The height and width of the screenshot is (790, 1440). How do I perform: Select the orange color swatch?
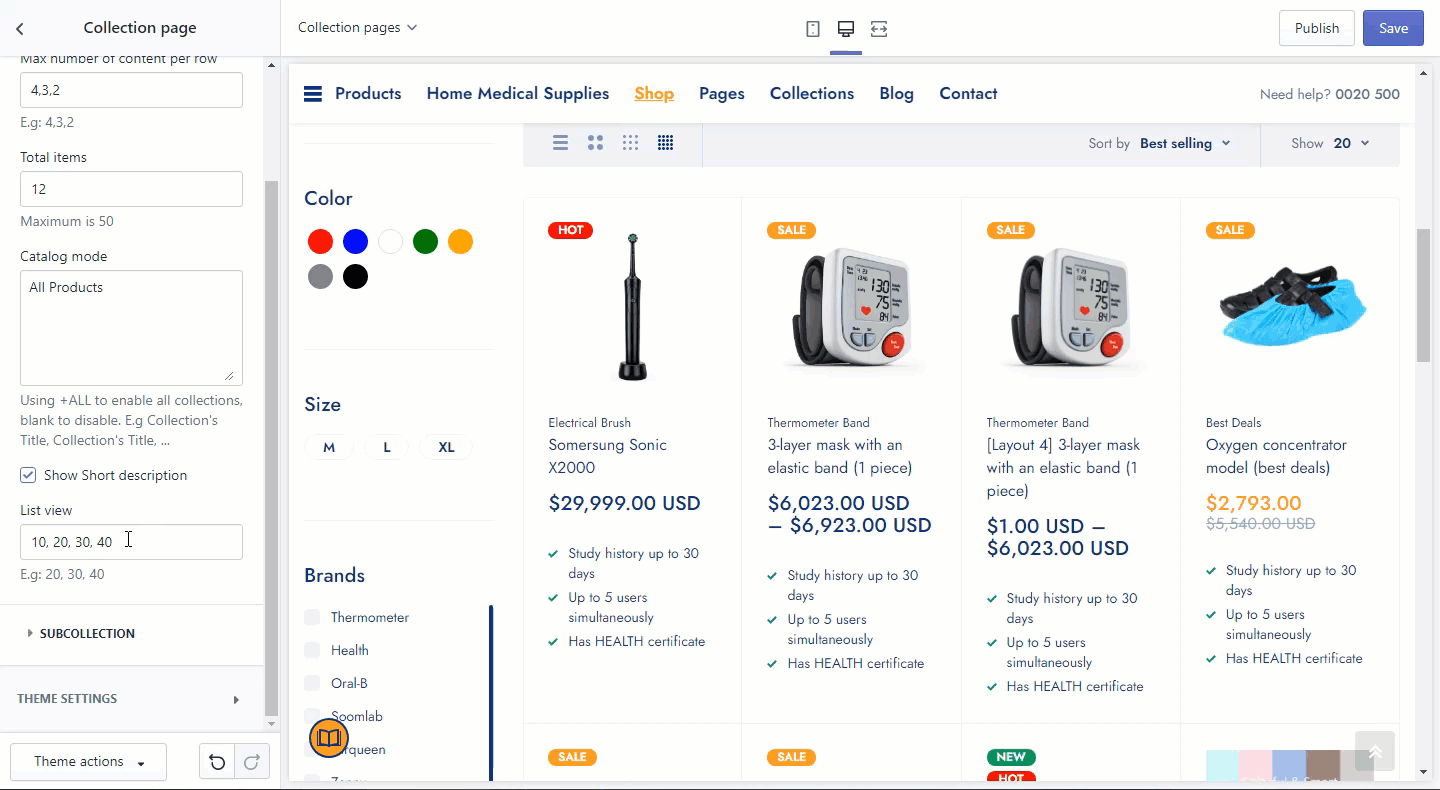tap(460, 242)
